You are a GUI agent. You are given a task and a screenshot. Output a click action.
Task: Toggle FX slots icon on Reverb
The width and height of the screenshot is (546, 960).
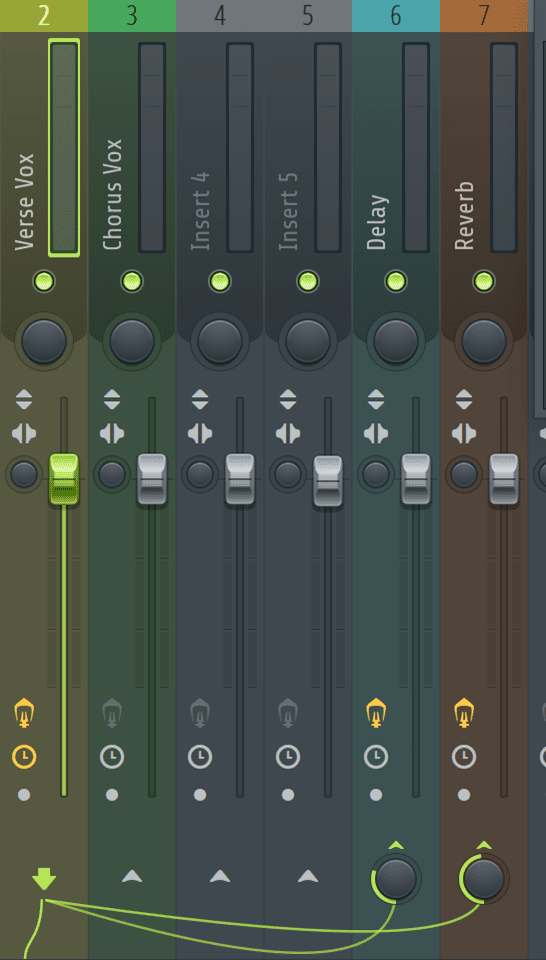(x=465, y=713)
